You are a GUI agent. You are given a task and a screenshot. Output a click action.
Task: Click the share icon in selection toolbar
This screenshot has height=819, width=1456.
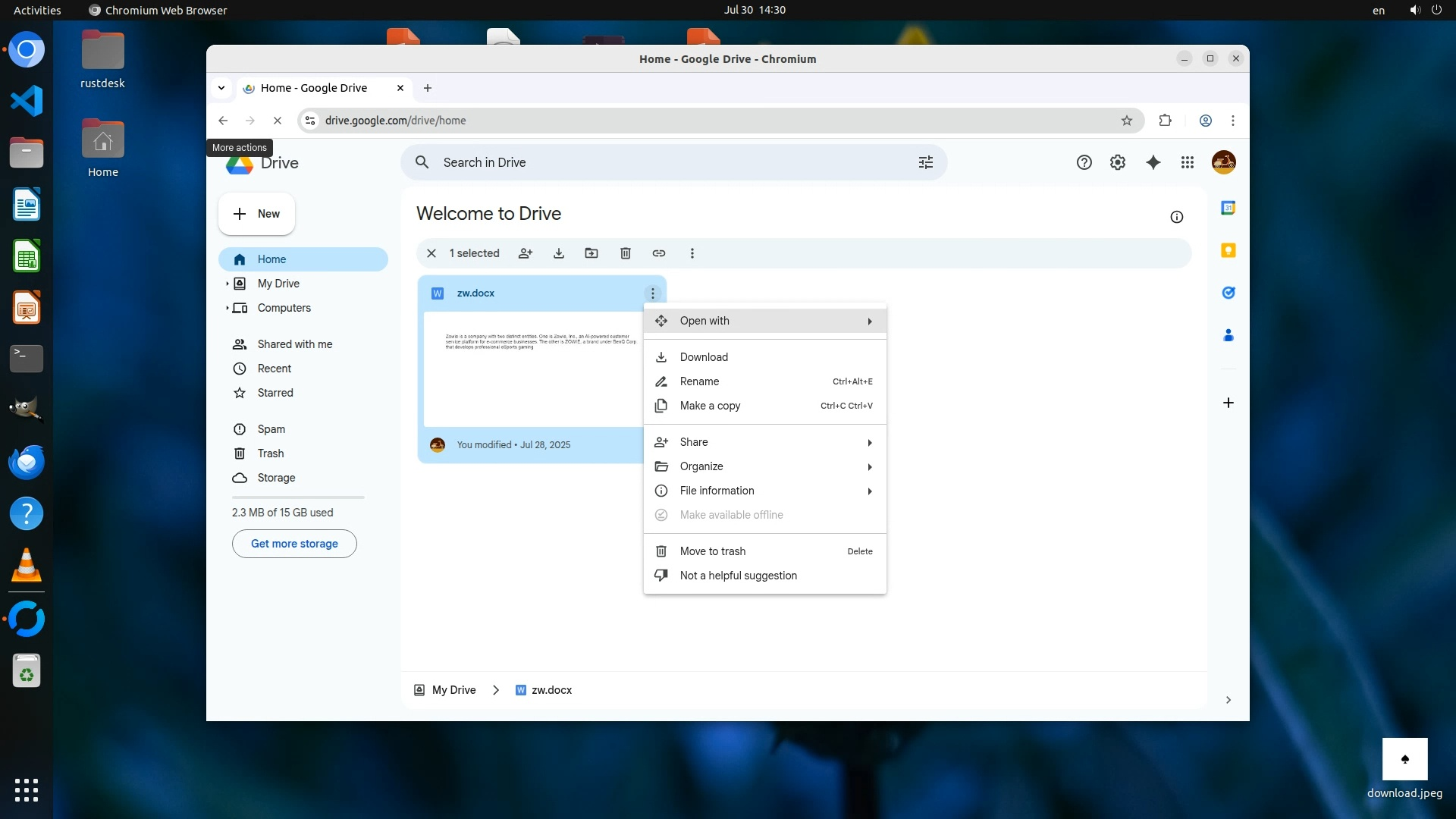(525, 253)
